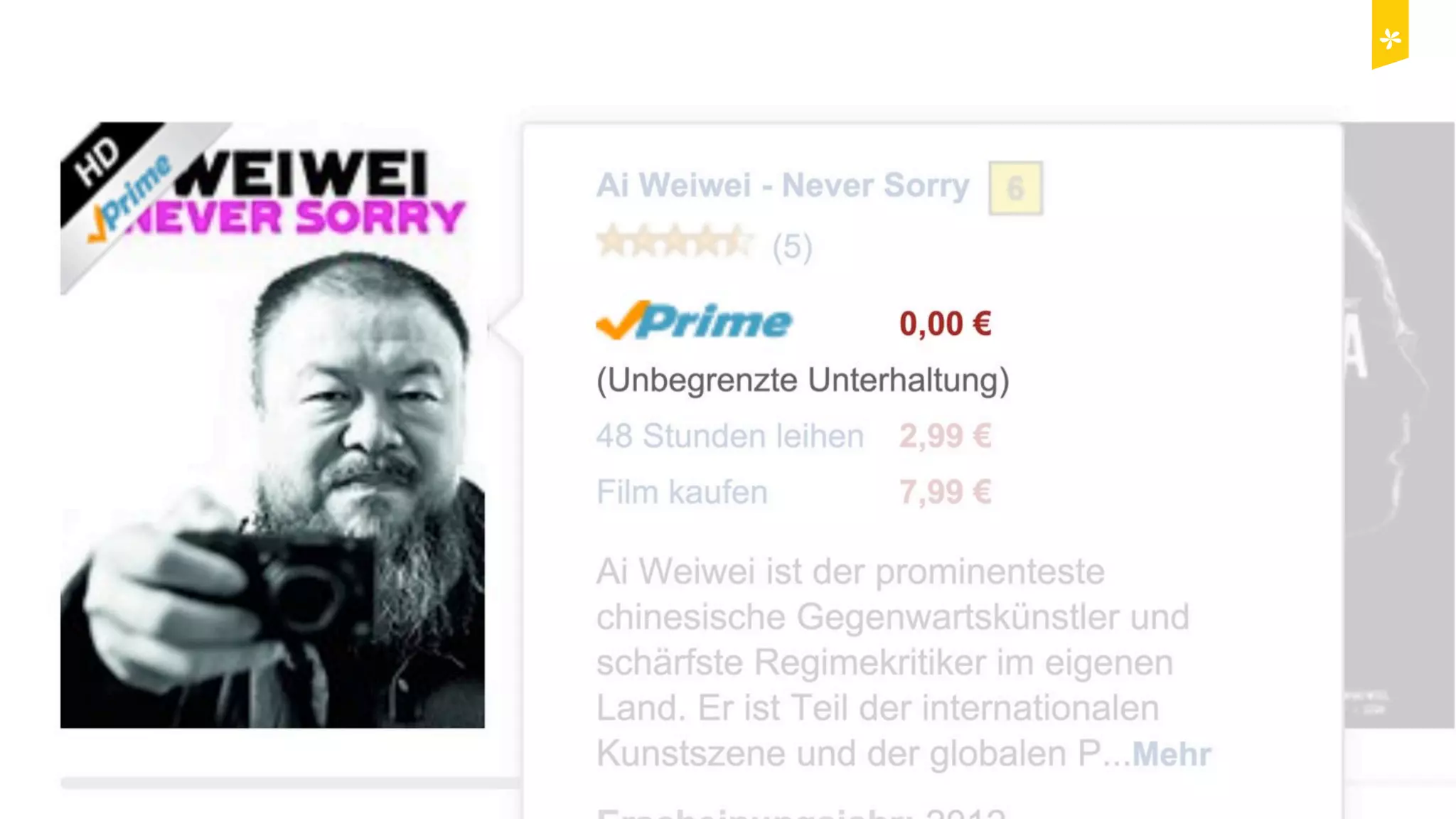Choose the Film kaufen option
This screenshot has width=1456, height=819.
682,492
